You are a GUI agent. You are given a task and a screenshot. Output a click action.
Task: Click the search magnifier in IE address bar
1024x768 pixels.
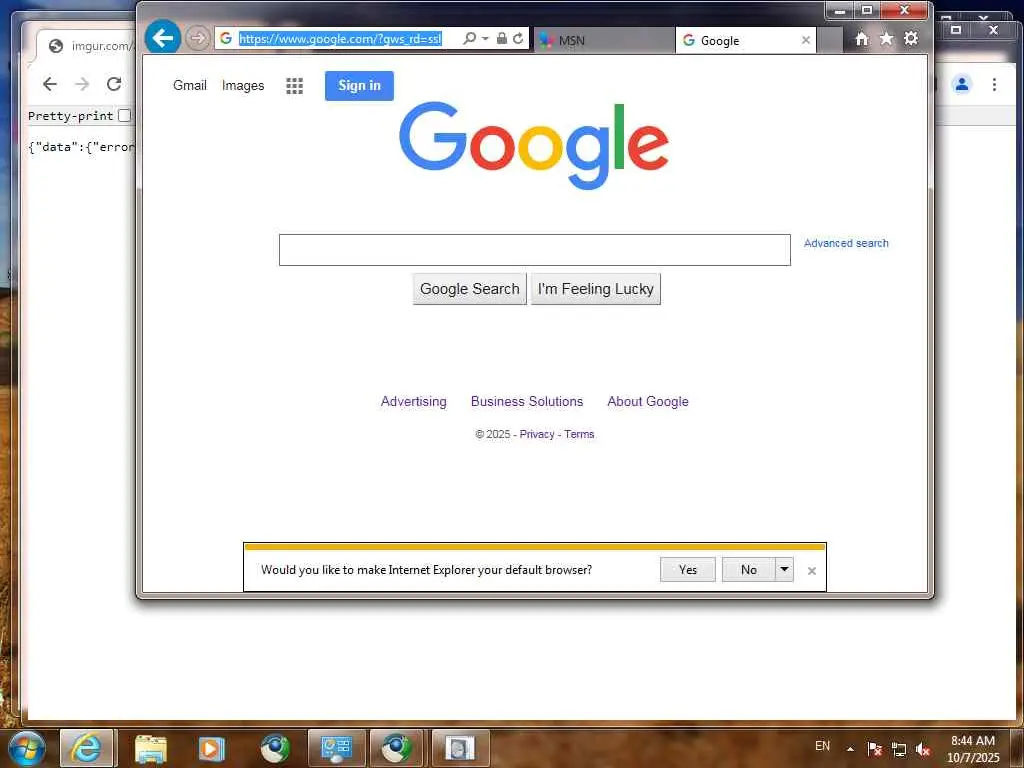469,39
